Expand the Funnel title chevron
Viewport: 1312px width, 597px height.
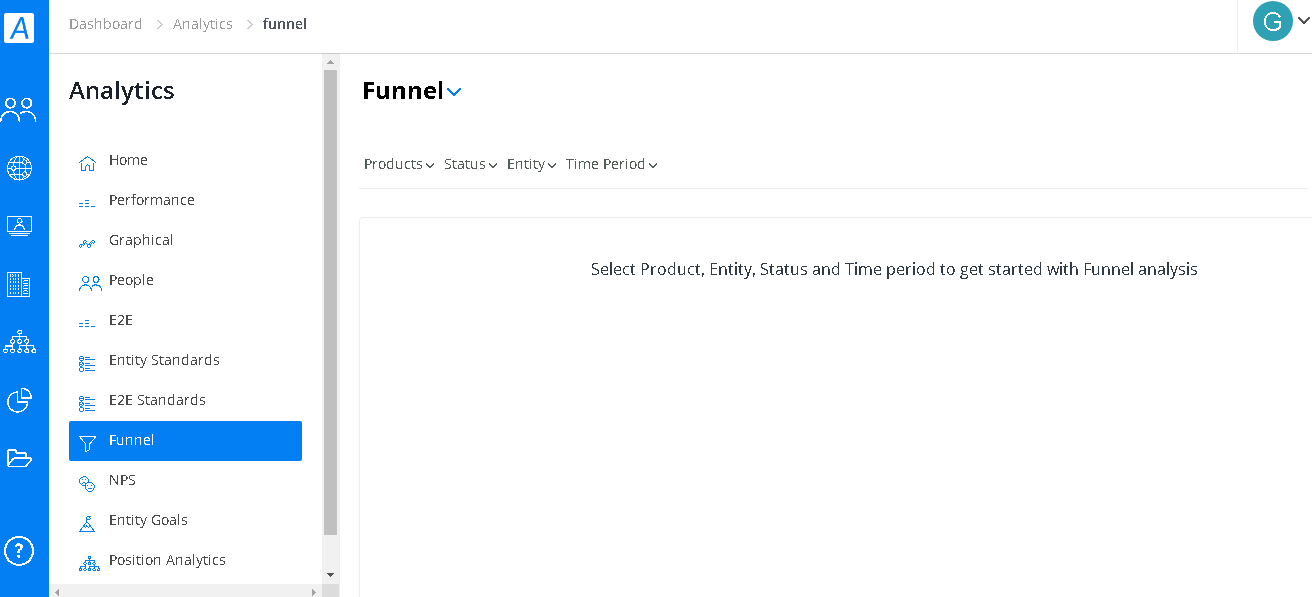(x=454, y=92)
